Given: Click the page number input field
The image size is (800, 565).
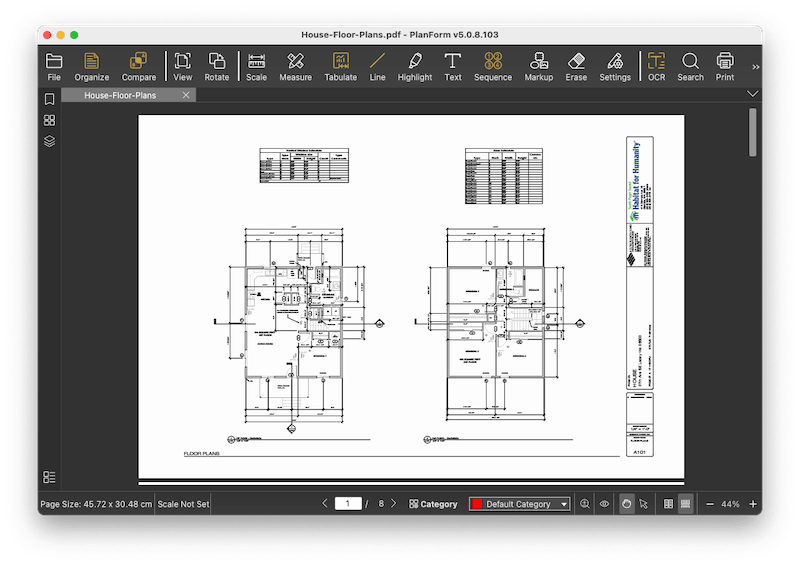Looking at the screenshot, I should pyautogui.click(x=348, y=504).
